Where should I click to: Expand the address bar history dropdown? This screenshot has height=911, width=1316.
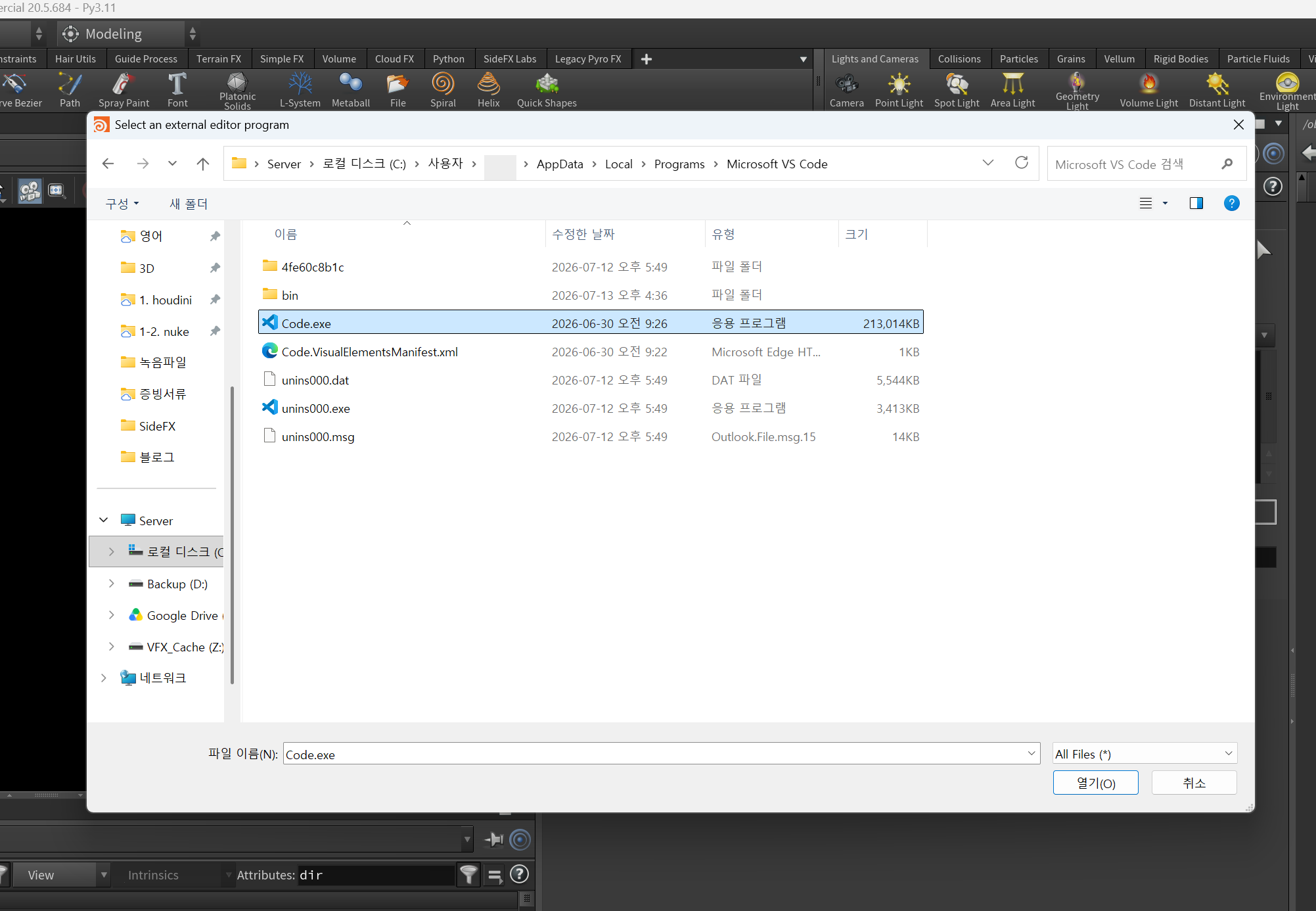pyautogui.click(x=987, y=163)
